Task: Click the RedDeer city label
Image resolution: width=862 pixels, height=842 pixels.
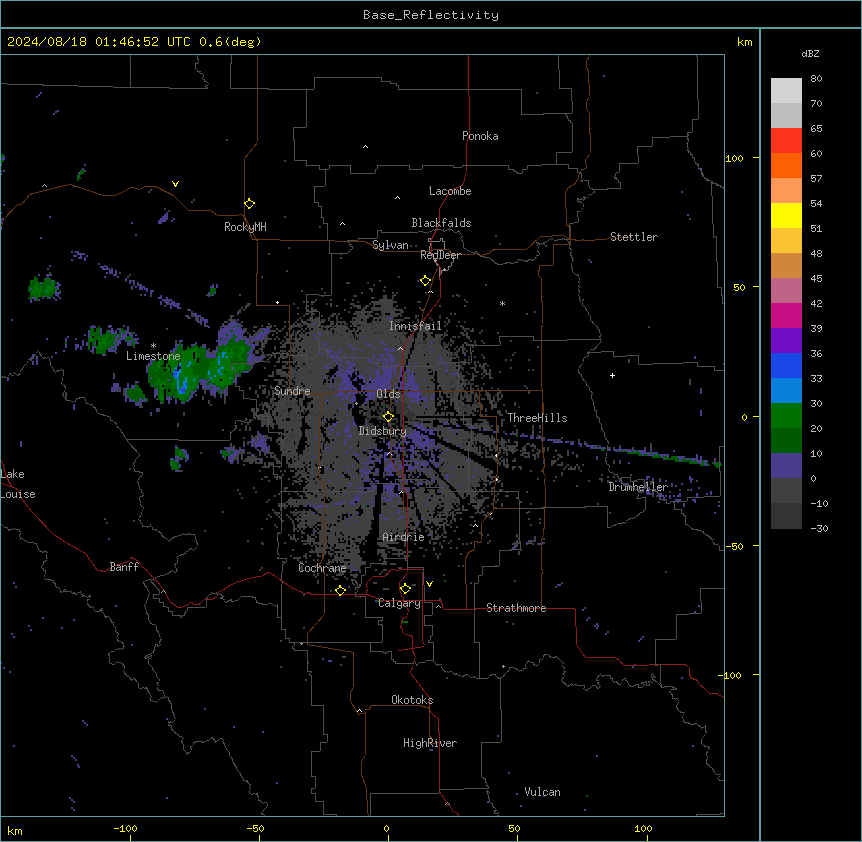Action: pos(441,255)
